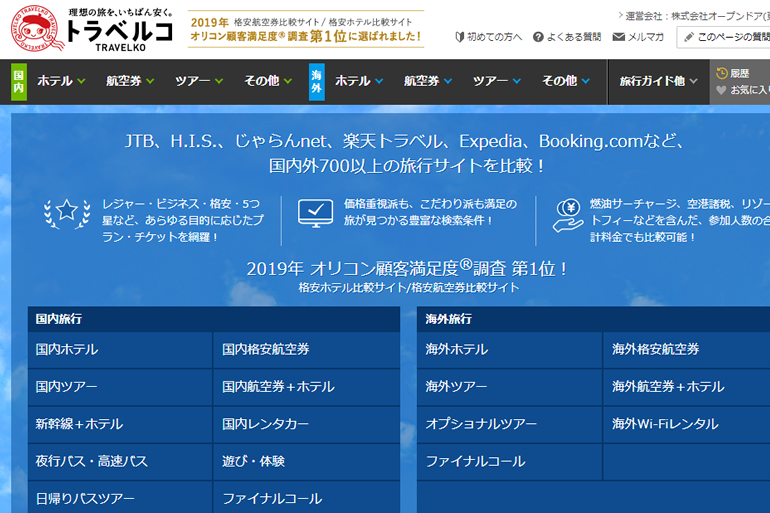Click the blue 海外 badge
770x513 pixels.
(x=316, y=81)
